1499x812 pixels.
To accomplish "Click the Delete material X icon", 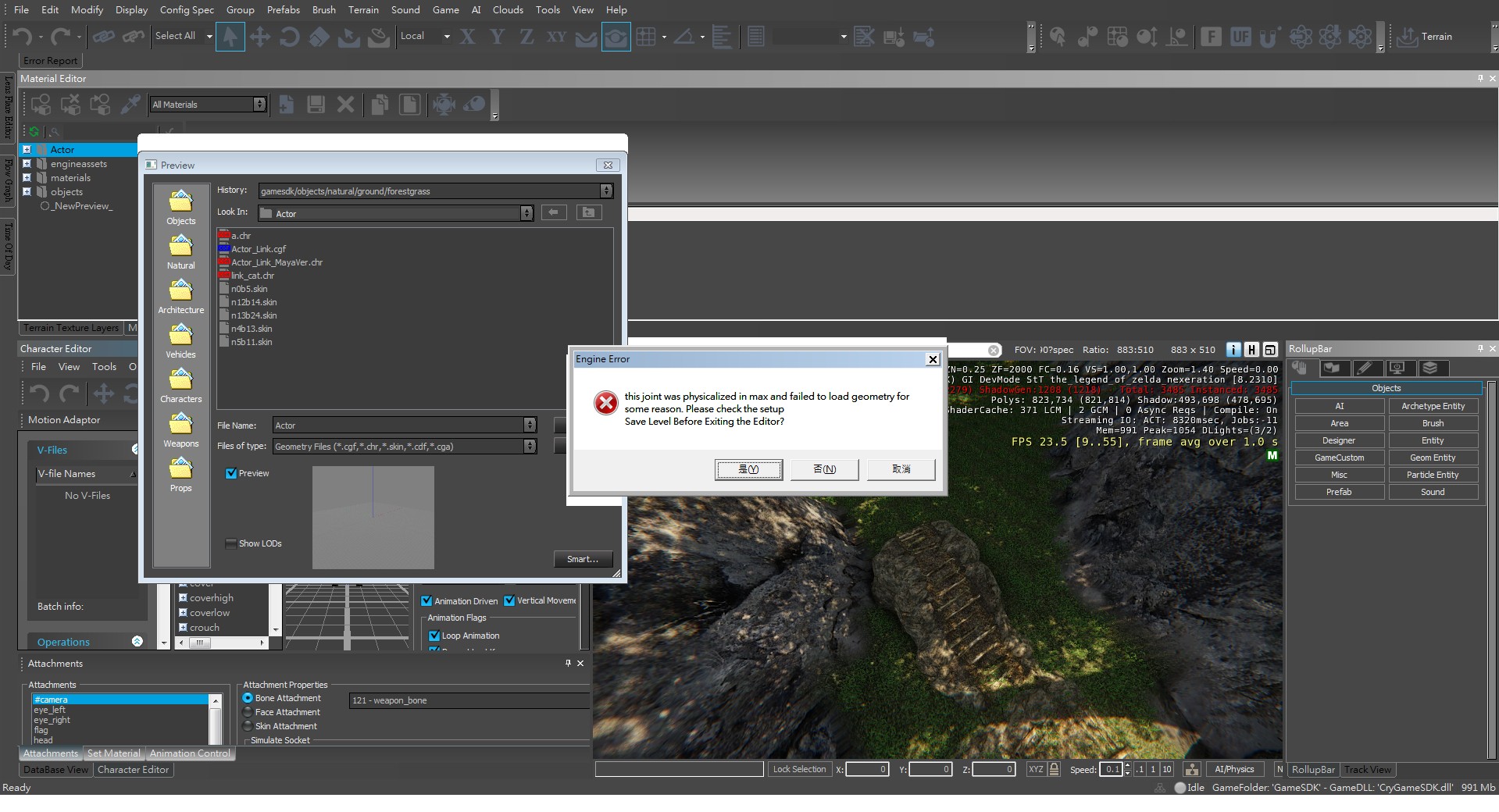I will 346,105.
